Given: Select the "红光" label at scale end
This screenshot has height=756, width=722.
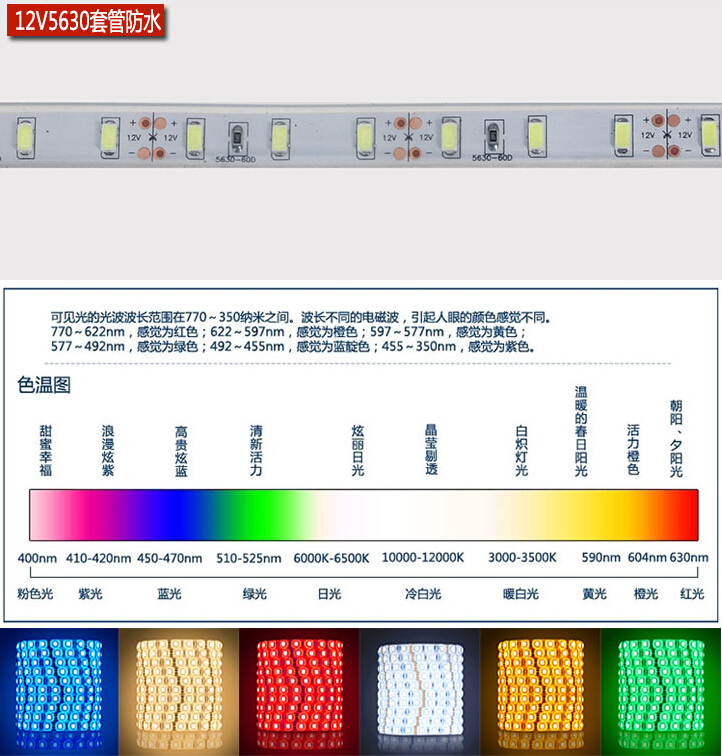Looking at the screenshot, I should (x=692, y=594).
